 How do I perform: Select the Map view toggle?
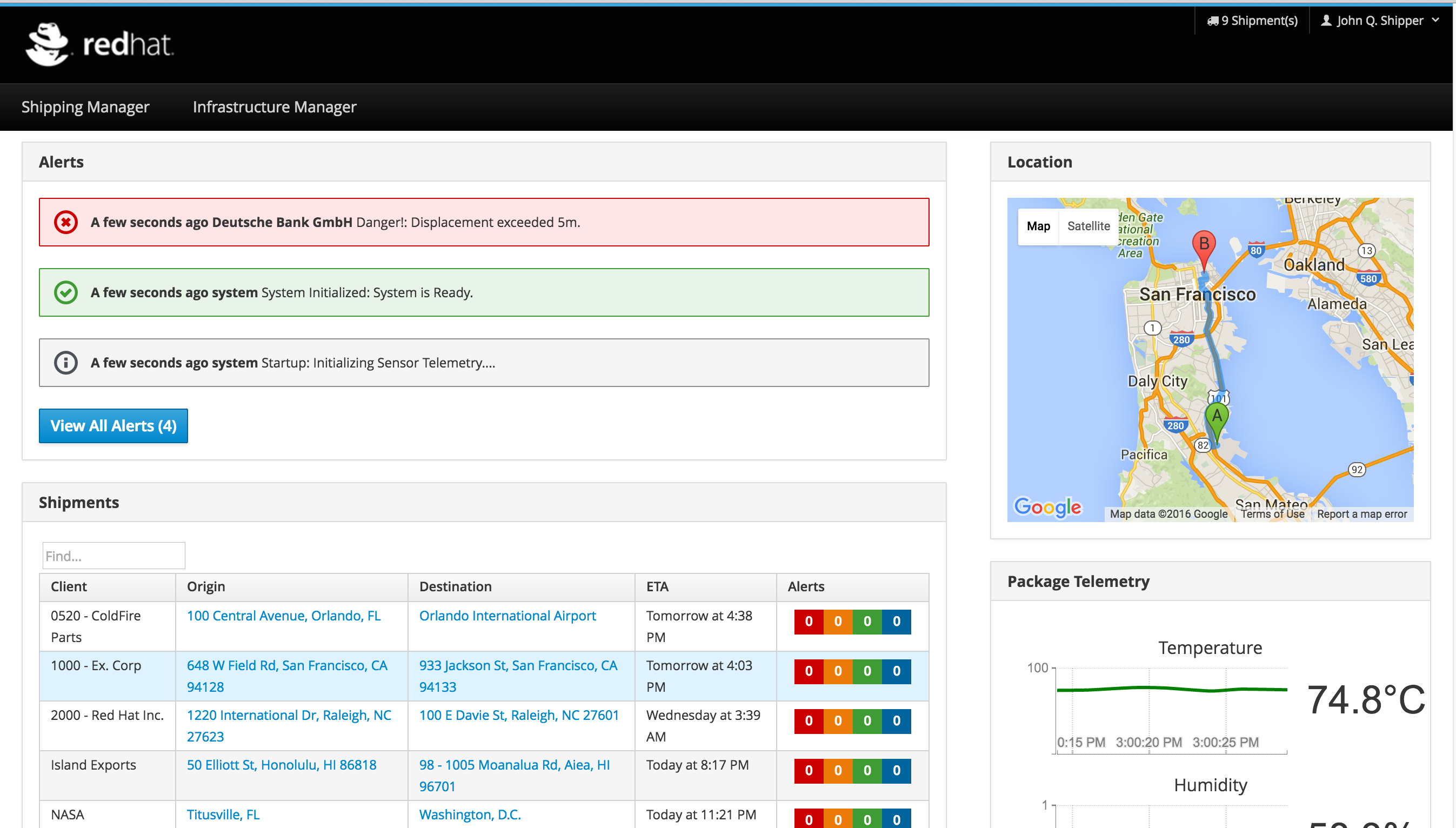1038,226
